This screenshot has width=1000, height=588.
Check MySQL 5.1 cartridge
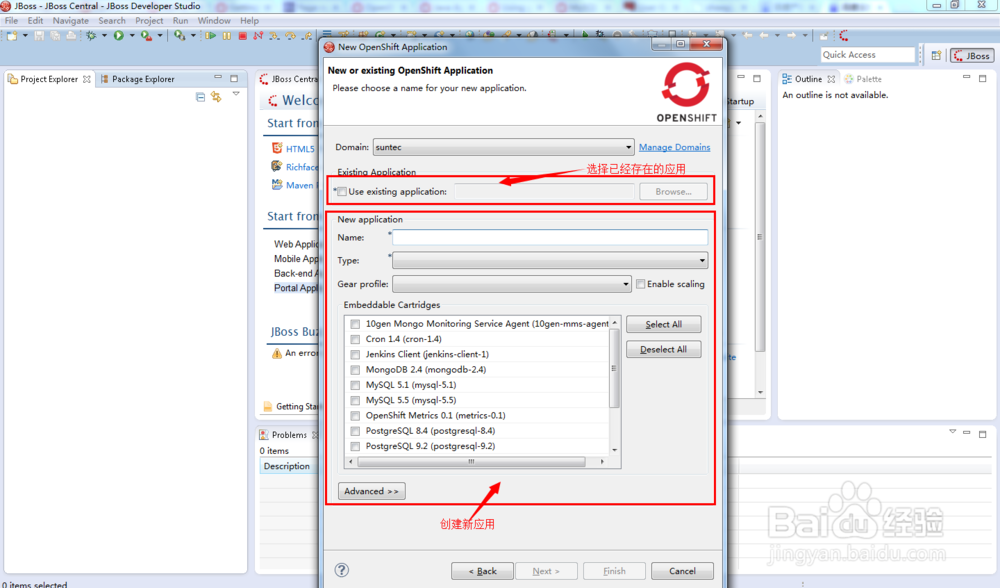355,385
